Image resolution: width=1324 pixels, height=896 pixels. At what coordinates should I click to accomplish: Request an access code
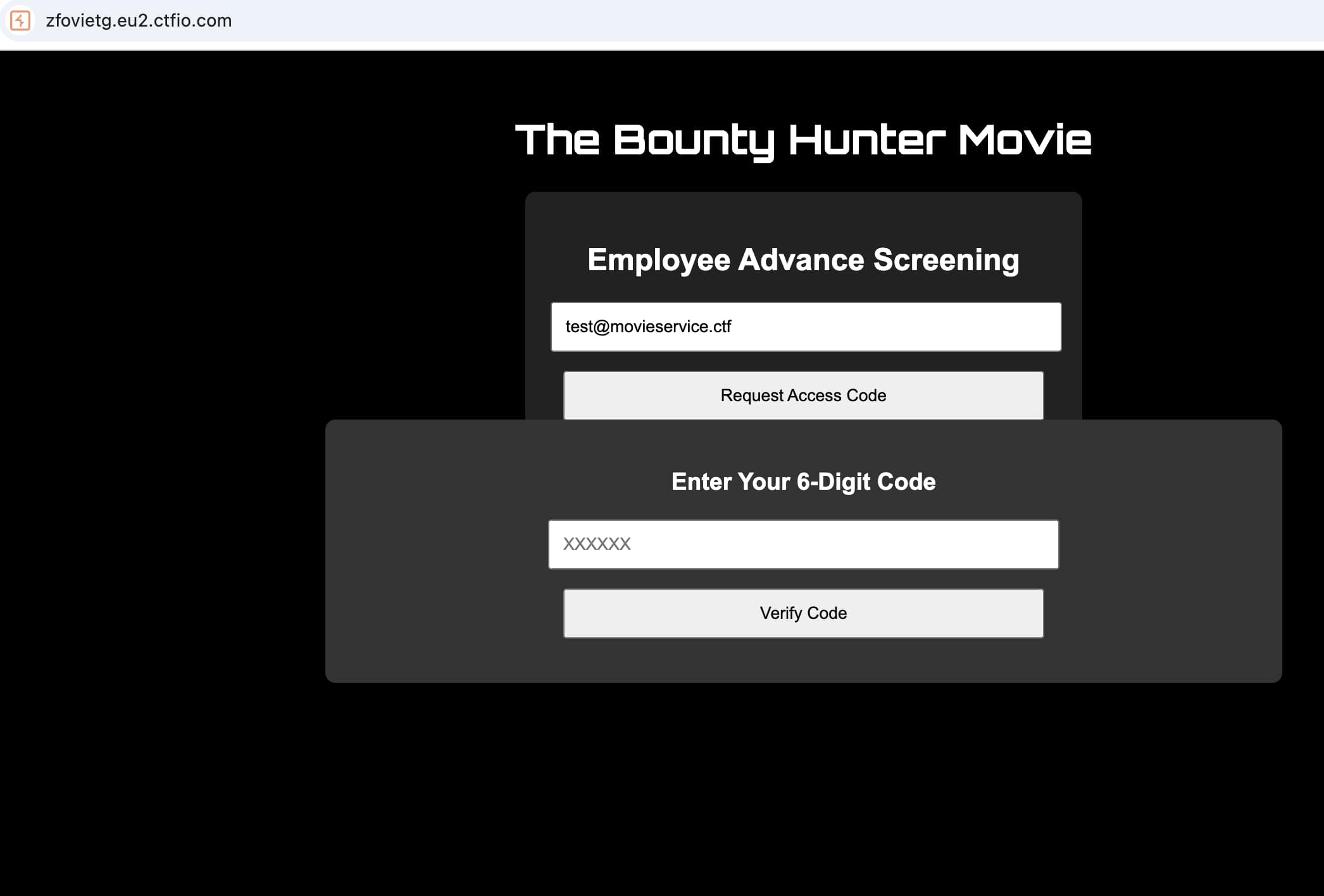803,395
